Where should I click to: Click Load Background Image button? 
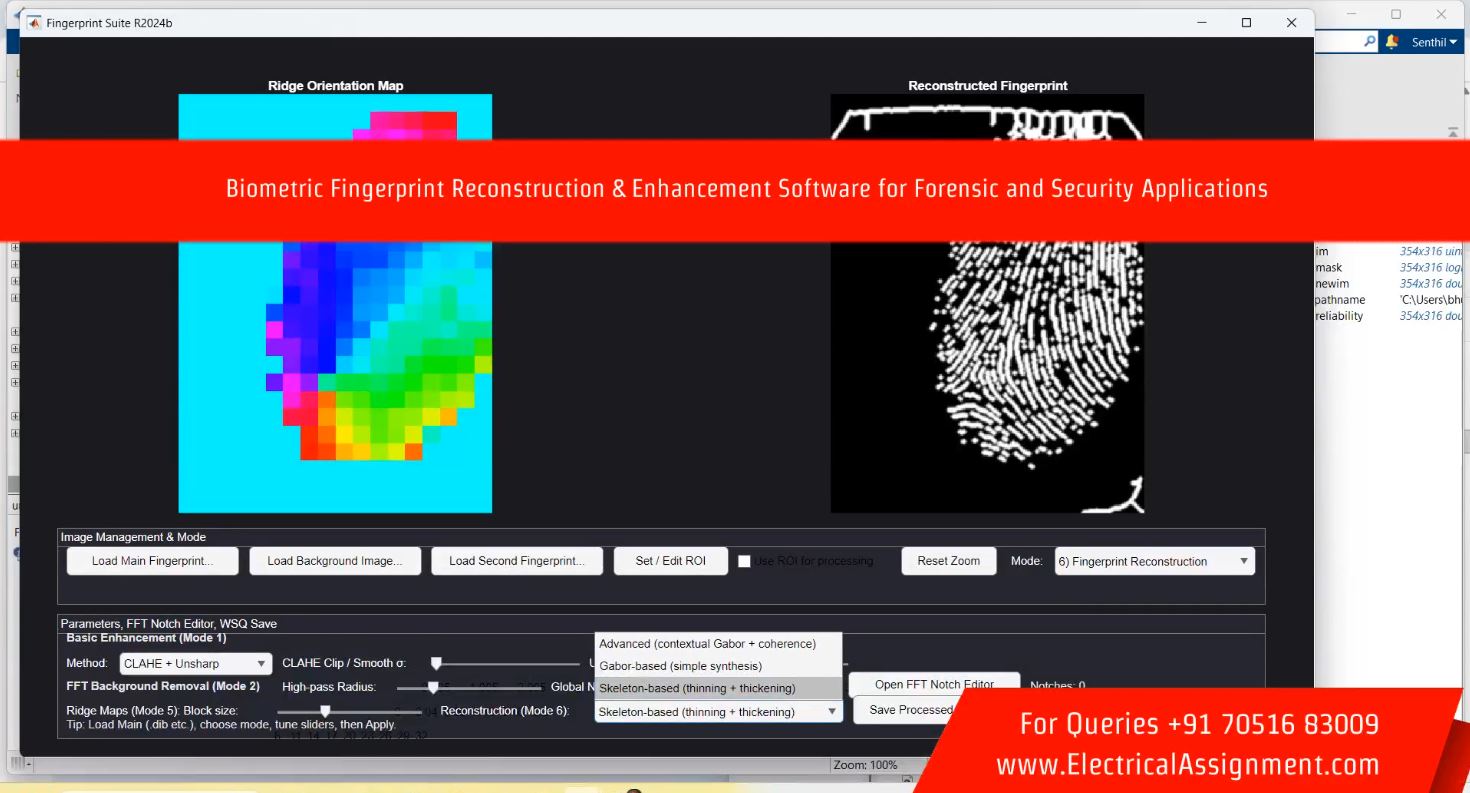[334, 561]
